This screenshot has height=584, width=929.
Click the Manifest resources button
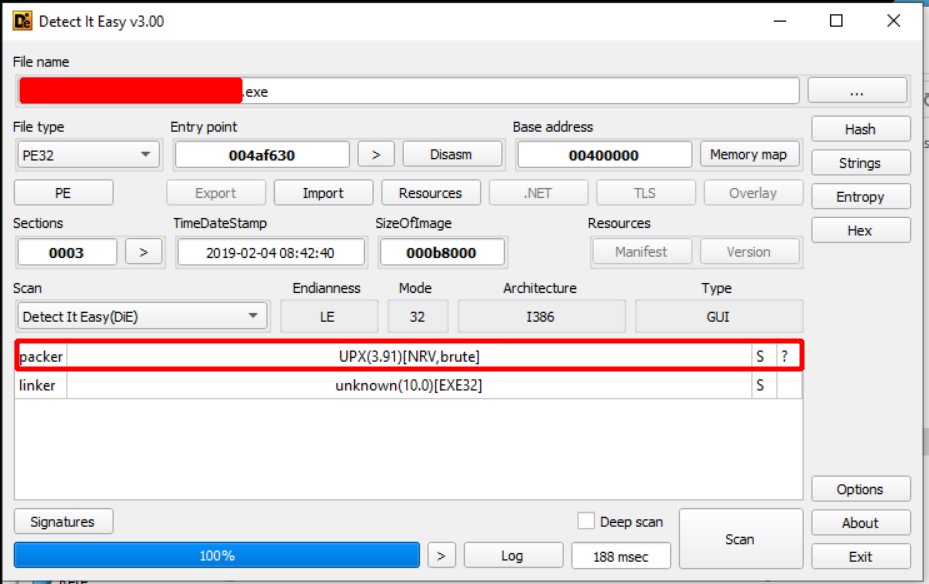641,252
